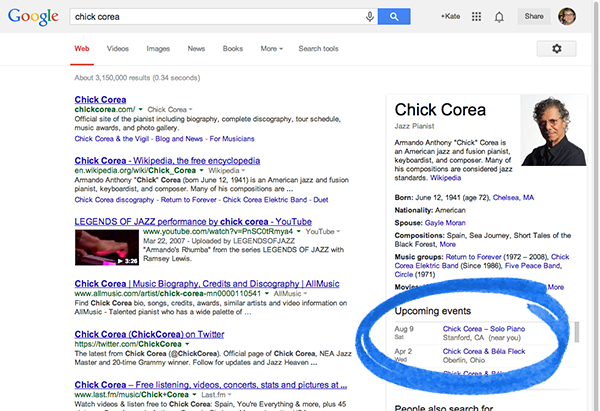Click the Share button

(x=534, y=16)
